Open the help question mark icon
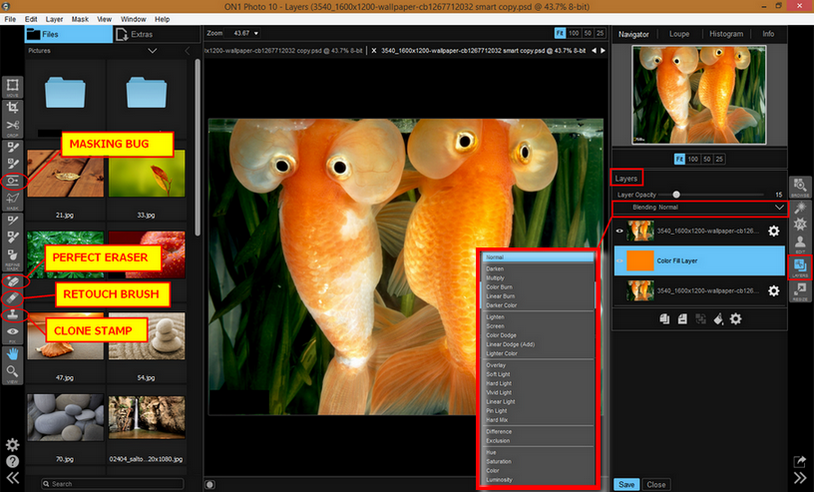This screenshot has height=492, width=814. tap(12, 461)
